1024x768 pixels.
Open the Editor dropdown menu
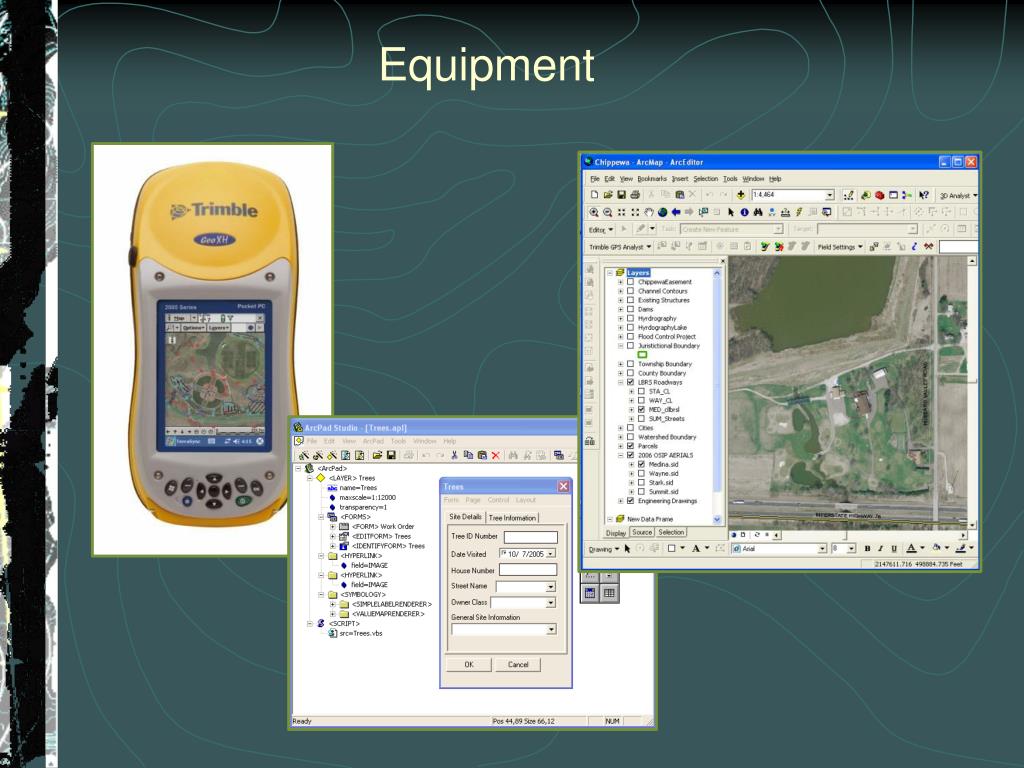601,230
